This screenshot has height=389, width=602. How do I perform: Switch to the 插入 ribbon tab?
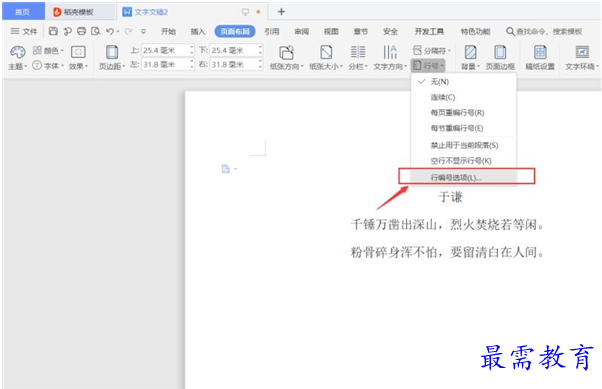coord(198,31)
